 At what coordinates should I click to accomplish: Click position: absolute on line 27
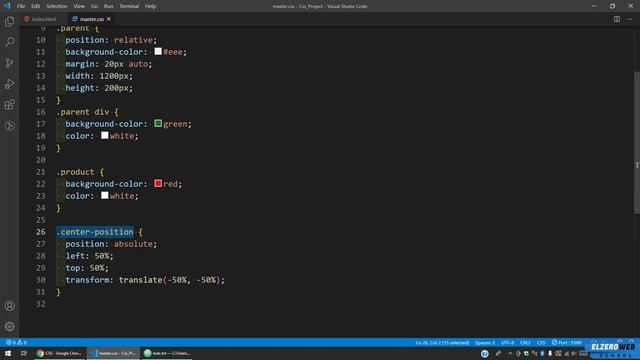(x=111, y=244)
